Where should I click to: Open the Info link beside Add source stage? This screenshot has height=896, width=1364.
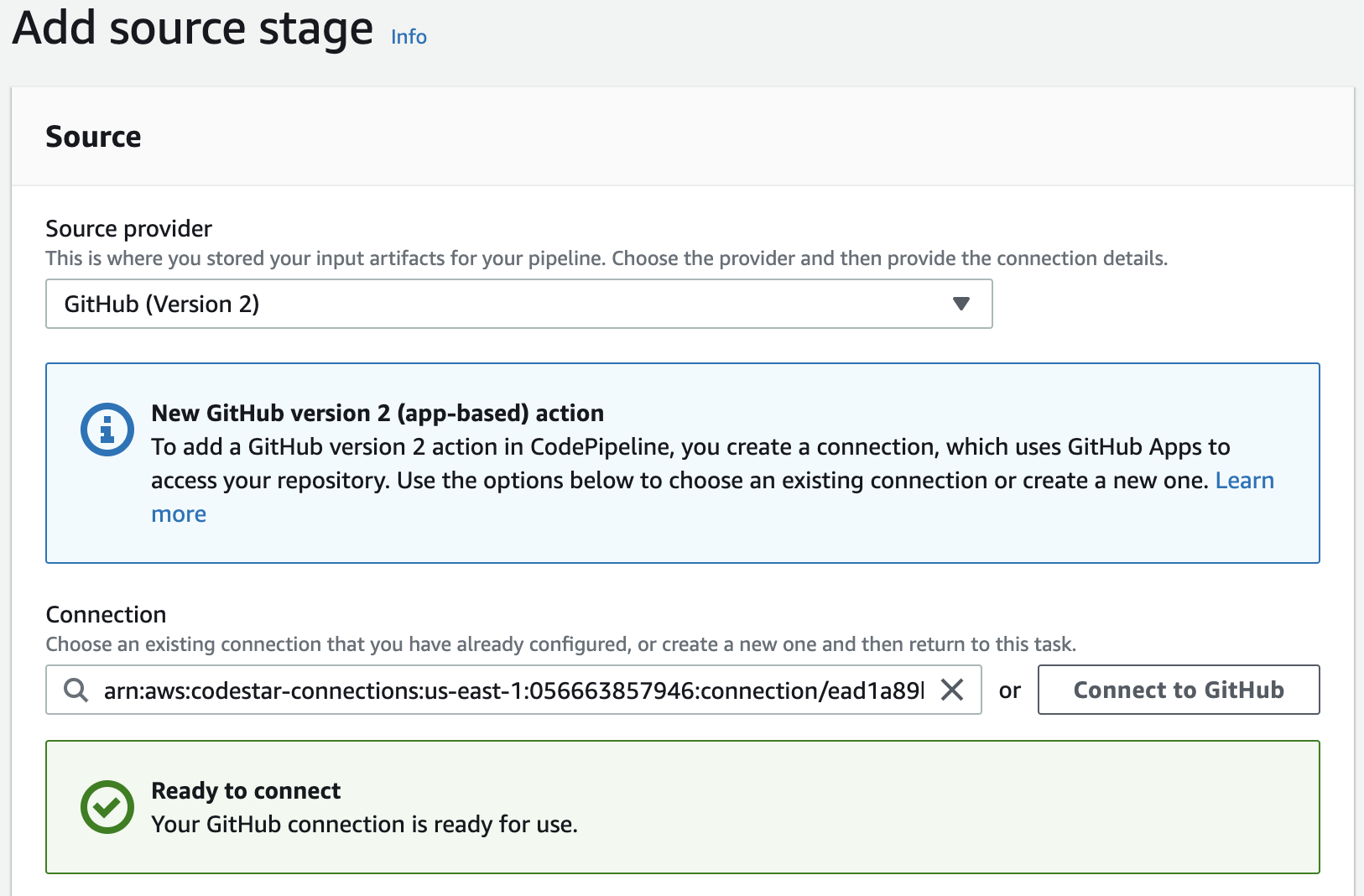pos(409,37)
